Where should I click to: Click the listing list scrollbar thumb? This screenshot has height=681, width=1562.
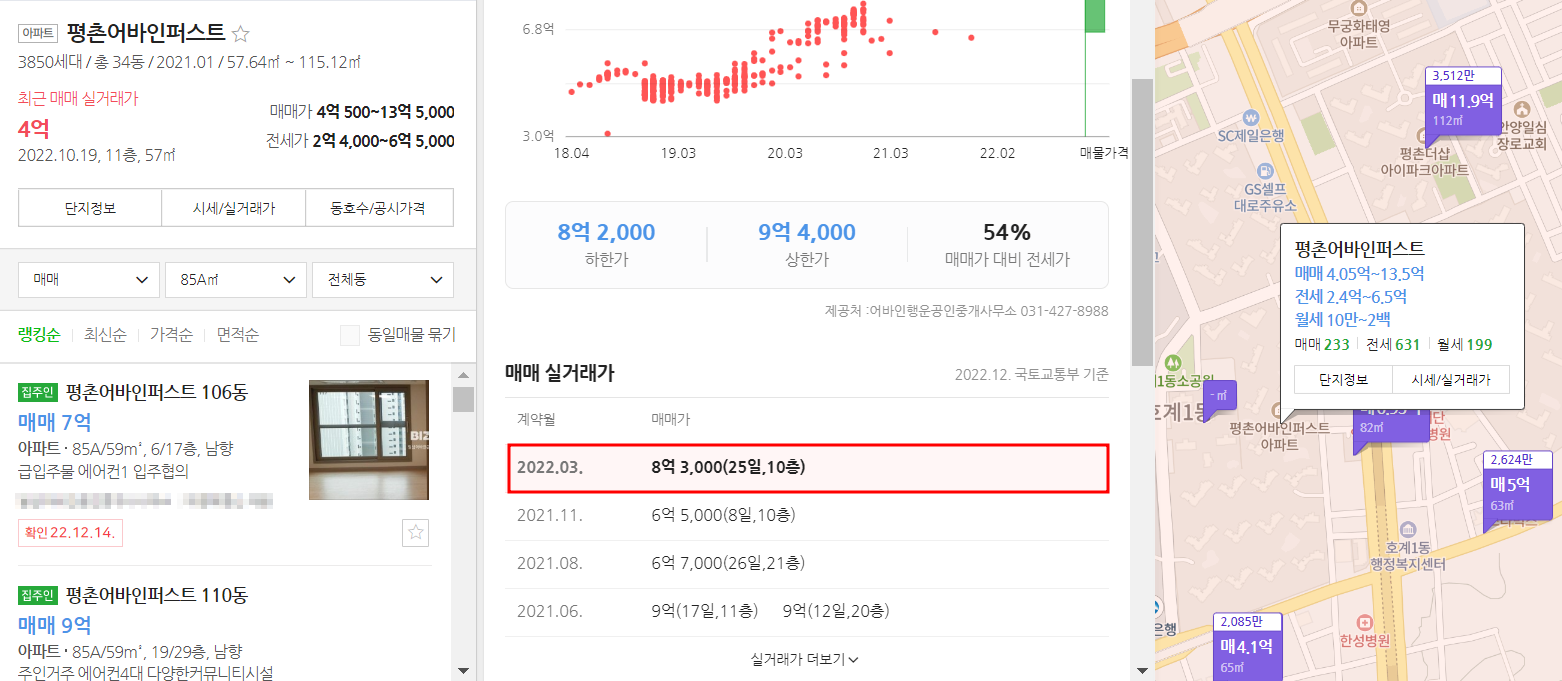tap(462, 400)
